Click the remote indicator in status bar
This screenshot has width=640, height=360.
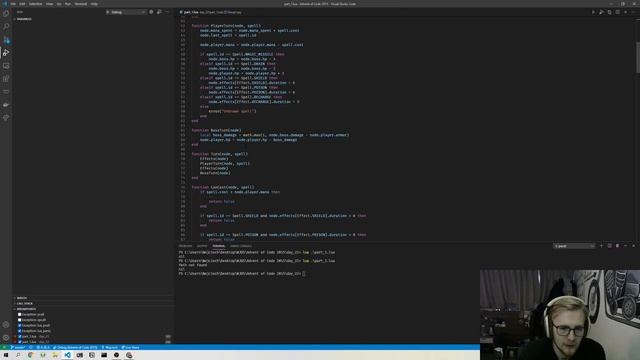4,347
